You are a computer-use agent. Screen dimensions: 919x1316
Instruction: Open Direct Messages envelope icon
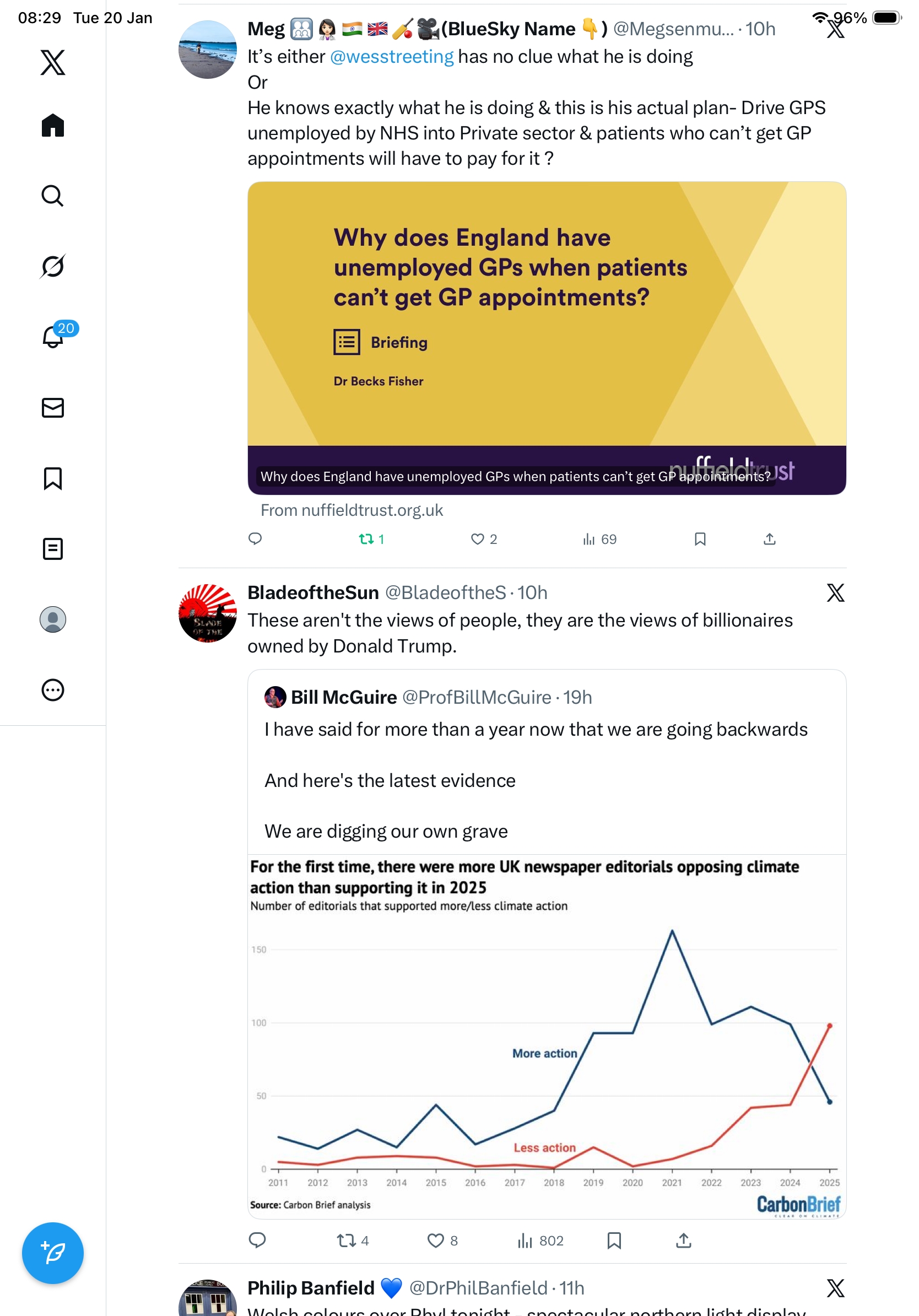(53, 408)
